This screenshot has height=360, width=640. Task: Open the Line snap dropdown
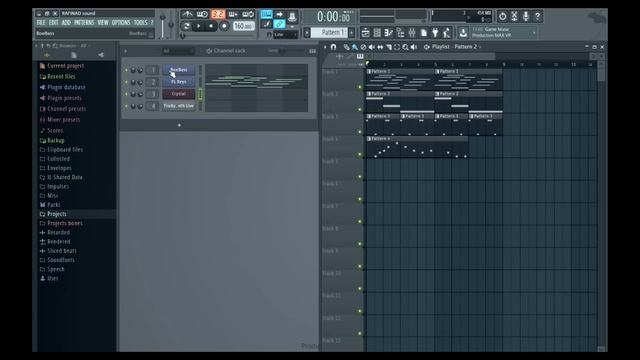click(x=286, y=35)
